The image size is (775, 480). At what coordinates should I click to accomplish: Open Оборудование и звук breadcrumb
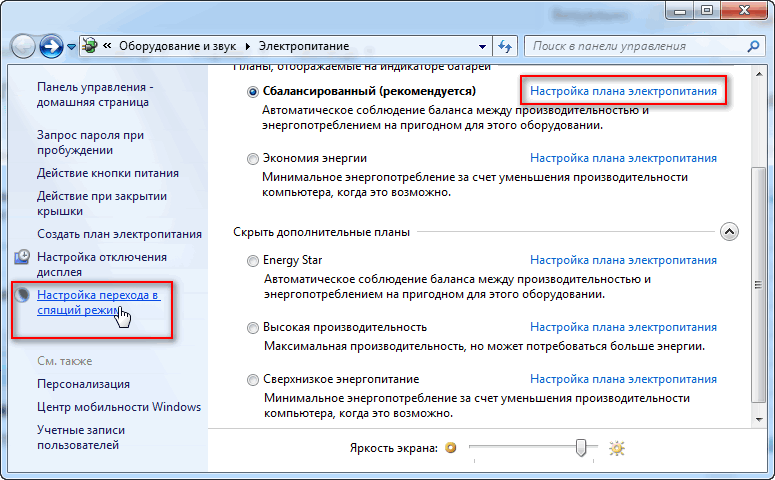pyautogui.click(x=177, y=46)
